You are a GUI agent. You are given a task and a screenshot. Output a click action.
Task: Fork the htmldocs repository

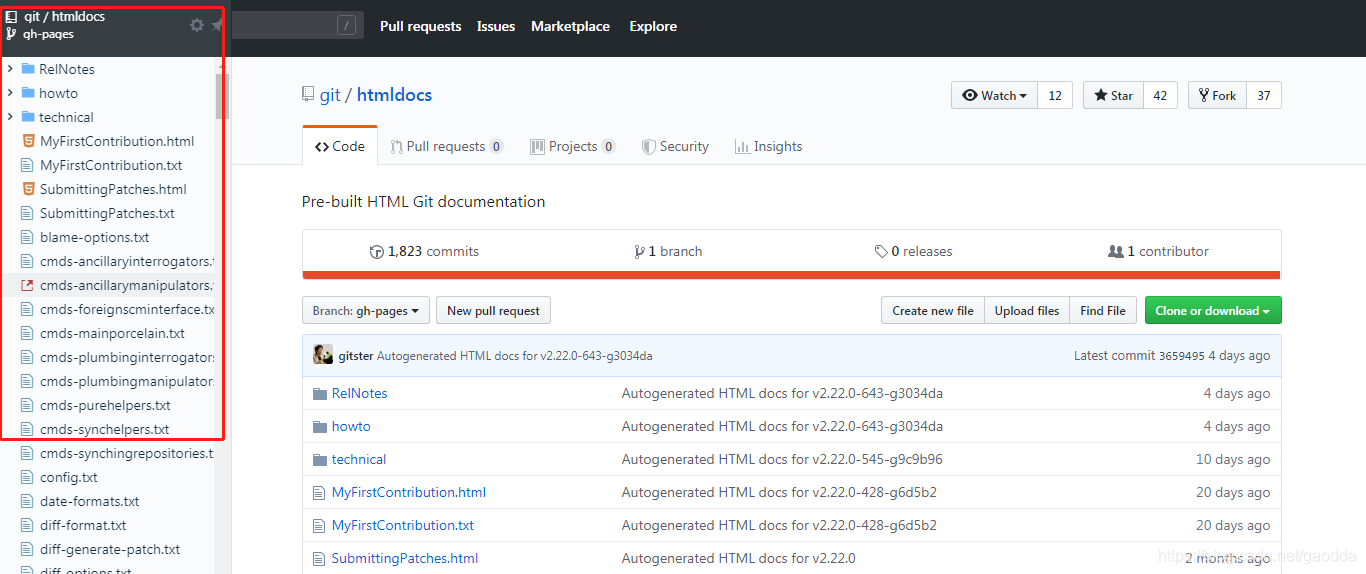click(1218, 96)
